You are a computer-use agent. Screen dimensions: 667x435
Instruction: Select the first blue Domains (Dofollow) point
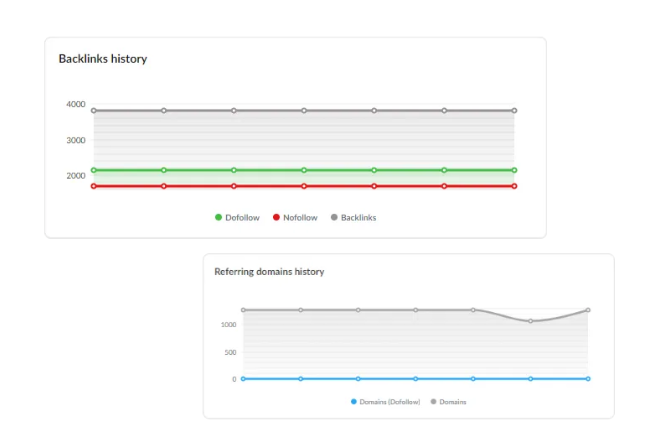pyautogui.click(x=243, y=379)
